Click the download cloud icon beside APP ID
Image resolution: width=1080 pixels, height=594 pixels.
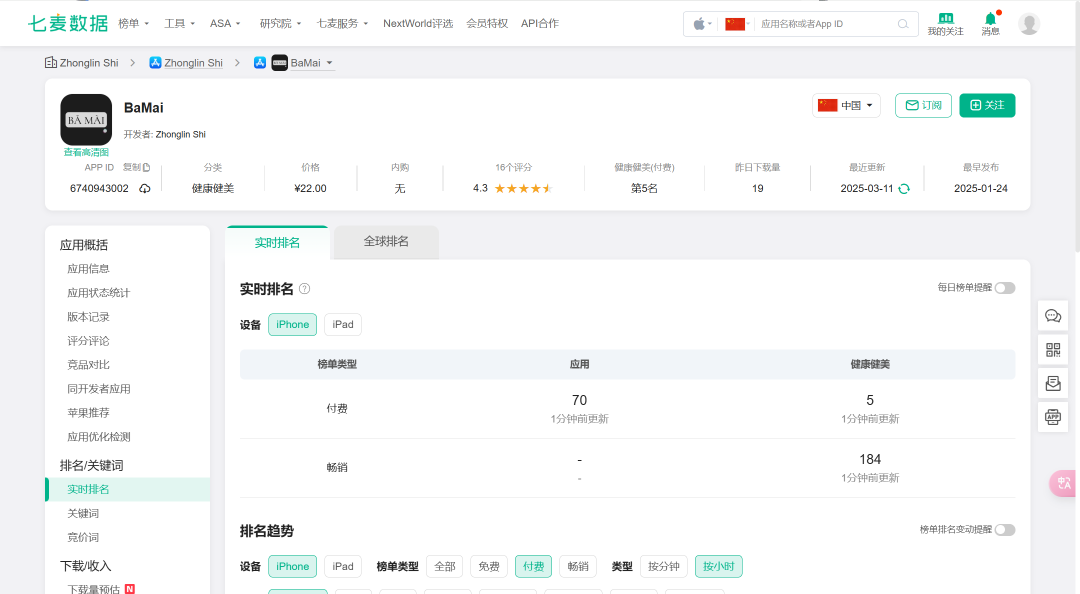point(145,189)
